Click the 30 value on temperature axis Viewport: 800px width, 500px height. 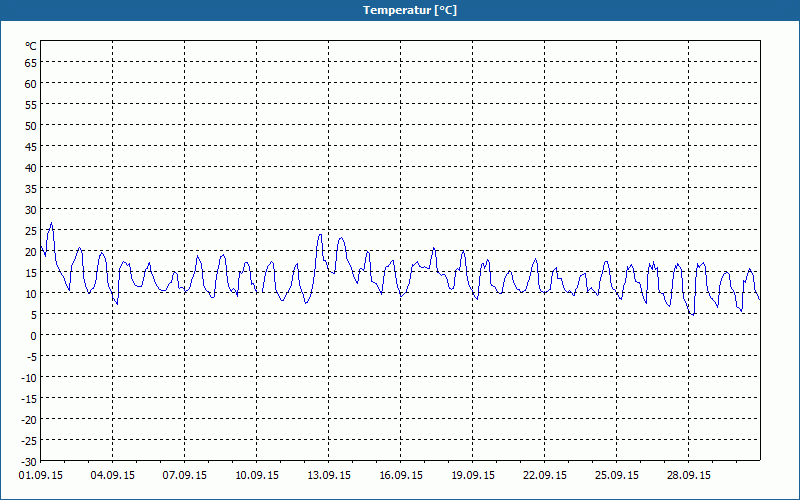click(x=31, y=210)
